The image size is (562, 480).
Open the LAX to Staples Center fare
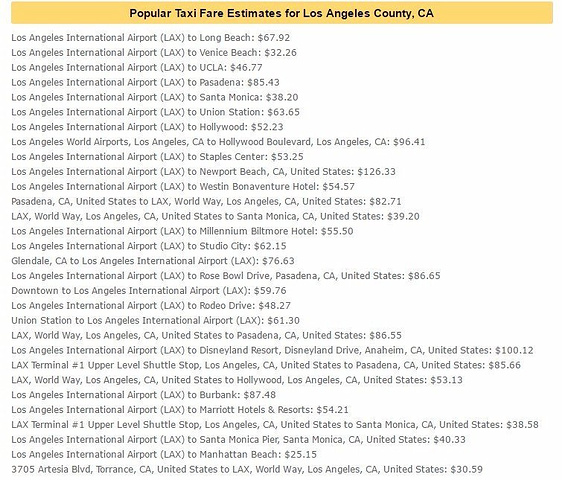click(x=157, y=157)
